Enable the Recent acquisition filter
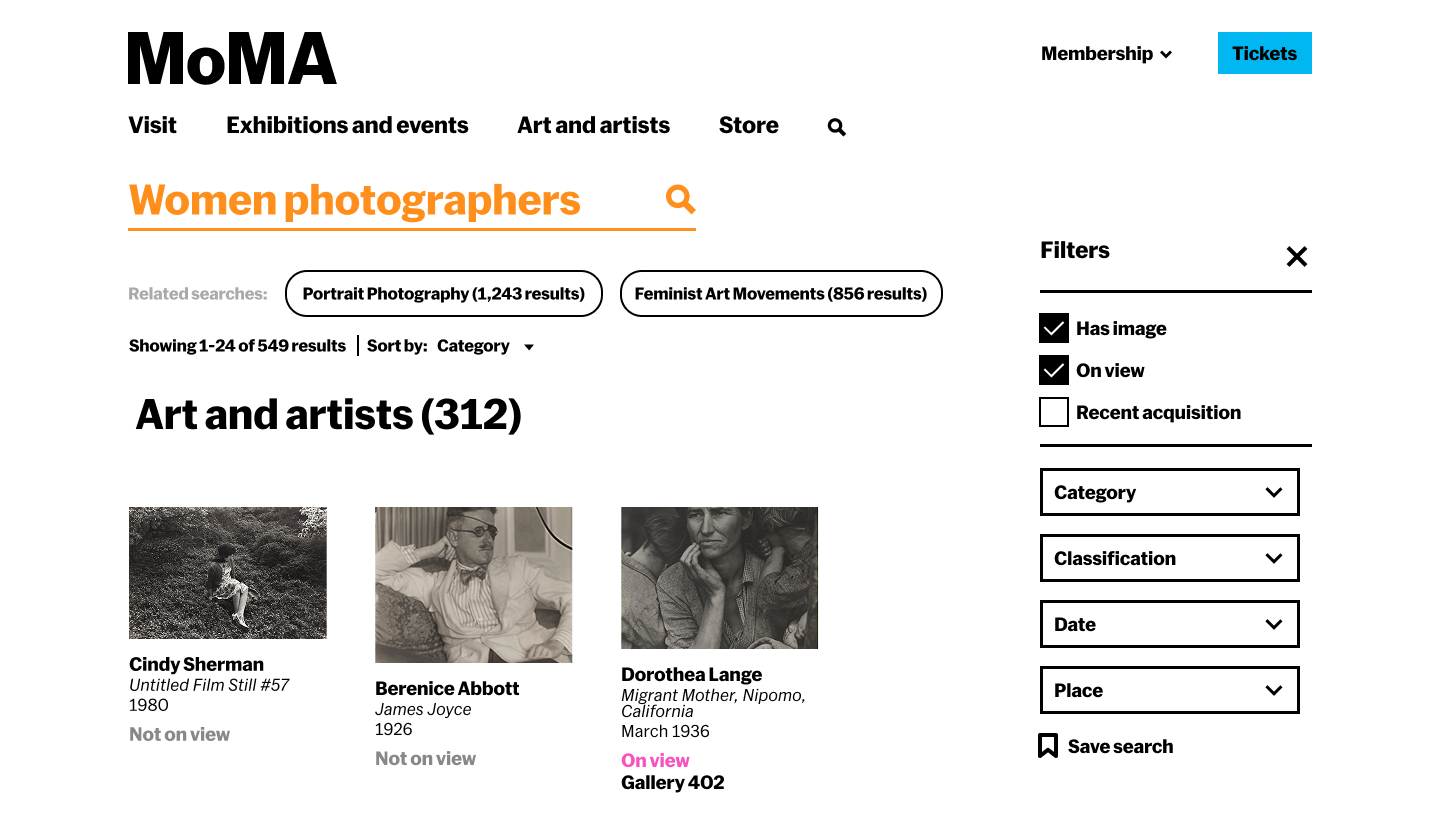Viewport: 1440px width, 838px height. coord(1053,412)
